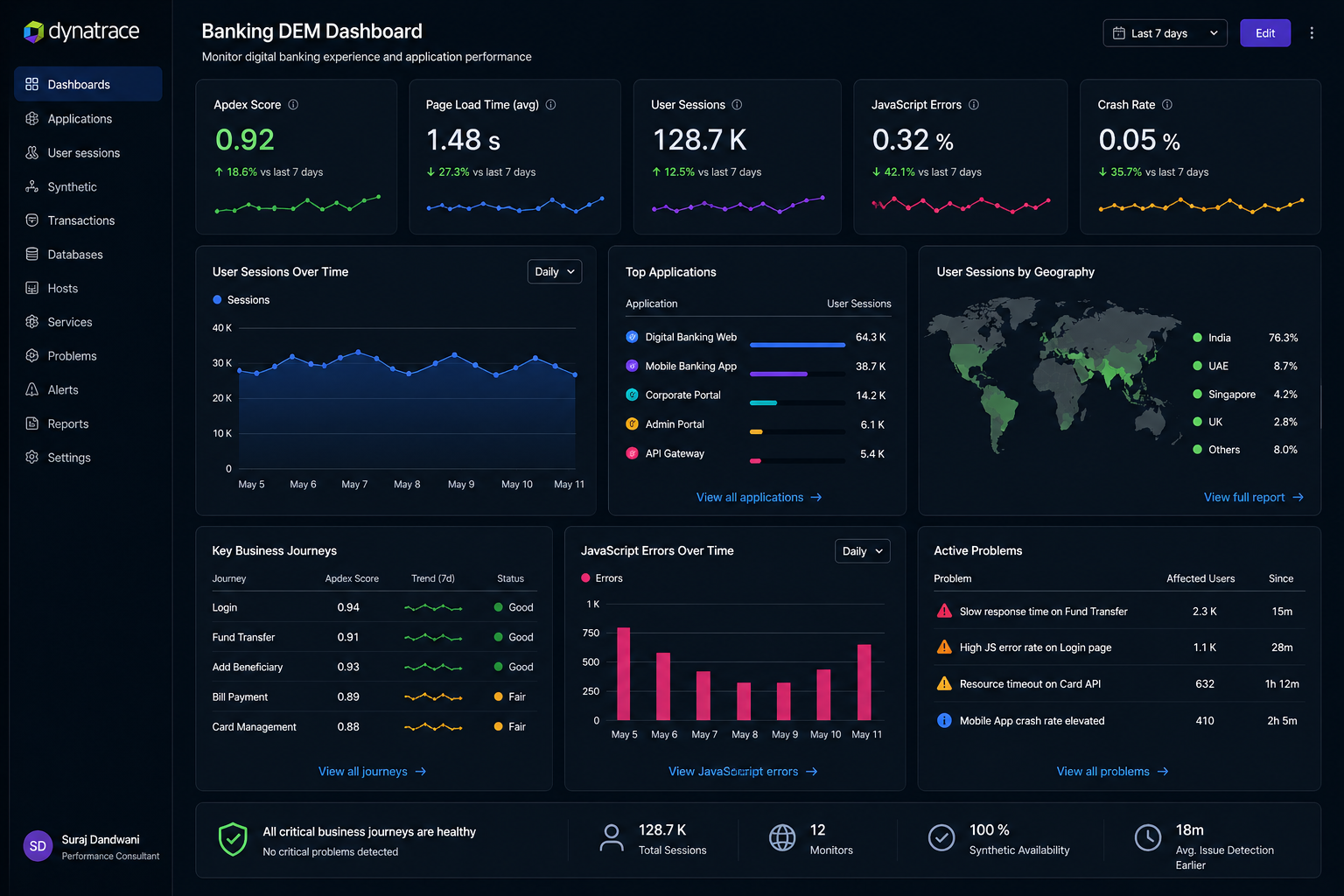Toggle the Errors legend series

click(x=602, y=578)
